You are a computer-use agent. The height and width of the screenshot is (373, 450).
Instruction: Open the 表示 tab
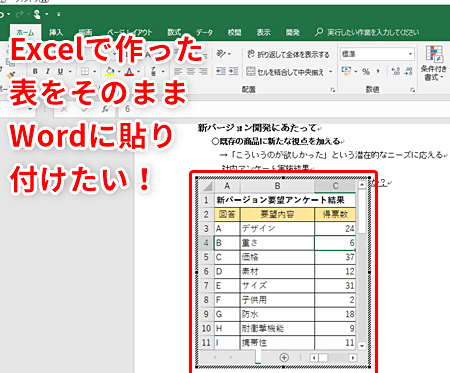[263, 32]
